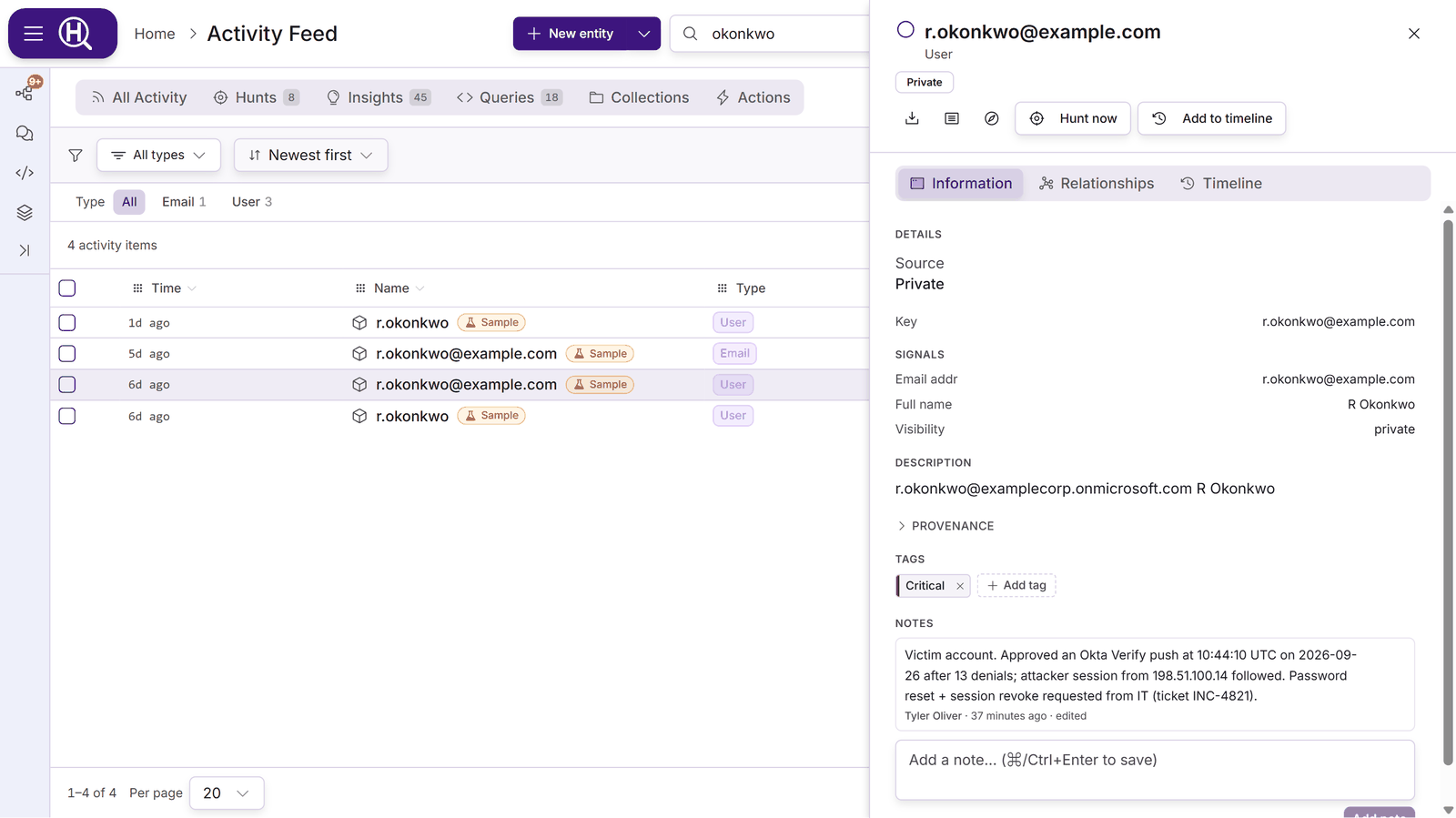This screenshot has height=818, width=1456.
Task: Open the graph icon with 9+ badge
Action: tap(25, 91)
